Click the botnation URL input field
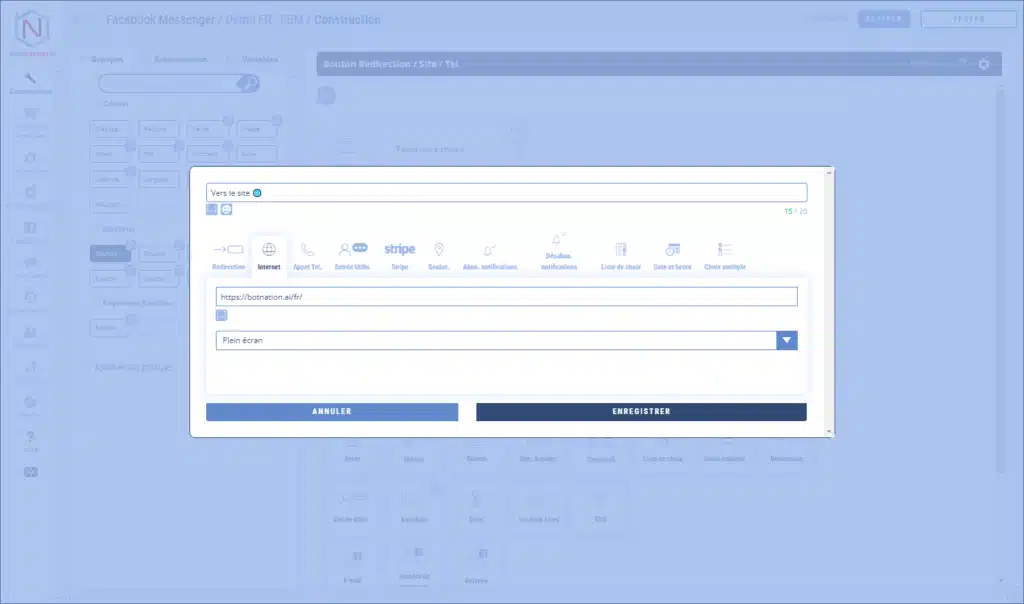The height and width of the screenshot is (604, 1024). (x=506, y=297)
